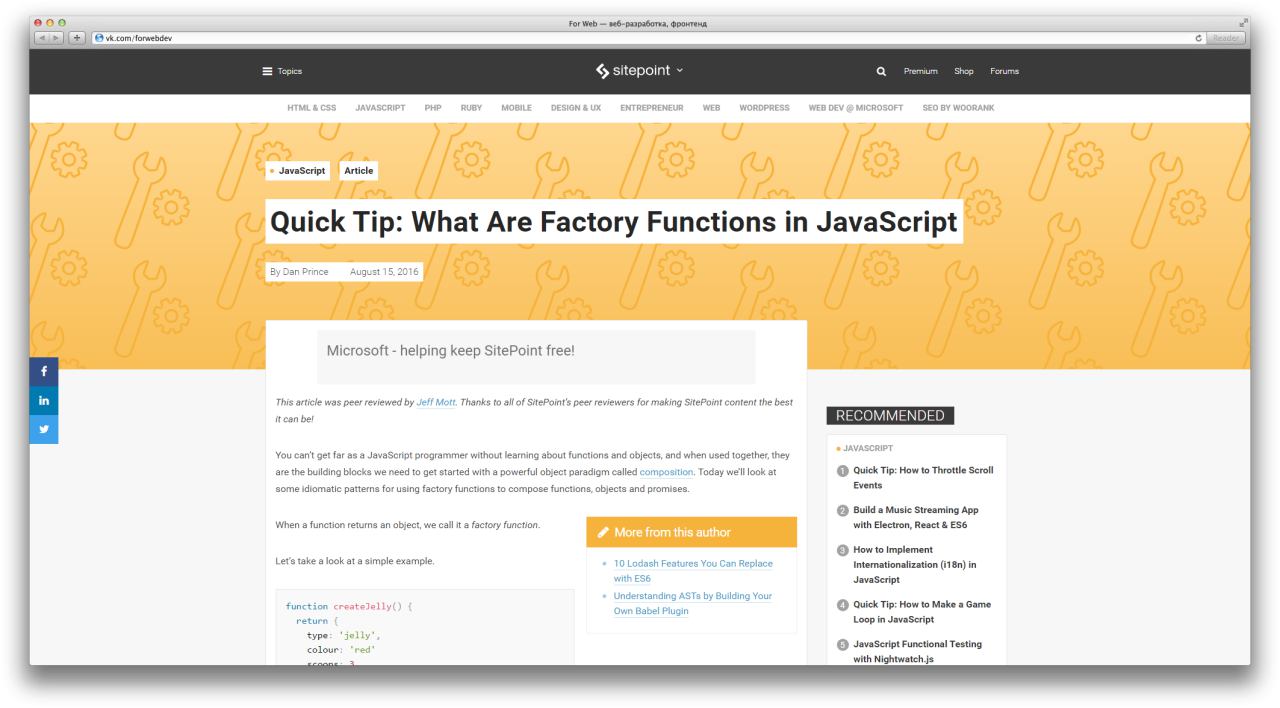Open the Forums link

point(1004,71)
